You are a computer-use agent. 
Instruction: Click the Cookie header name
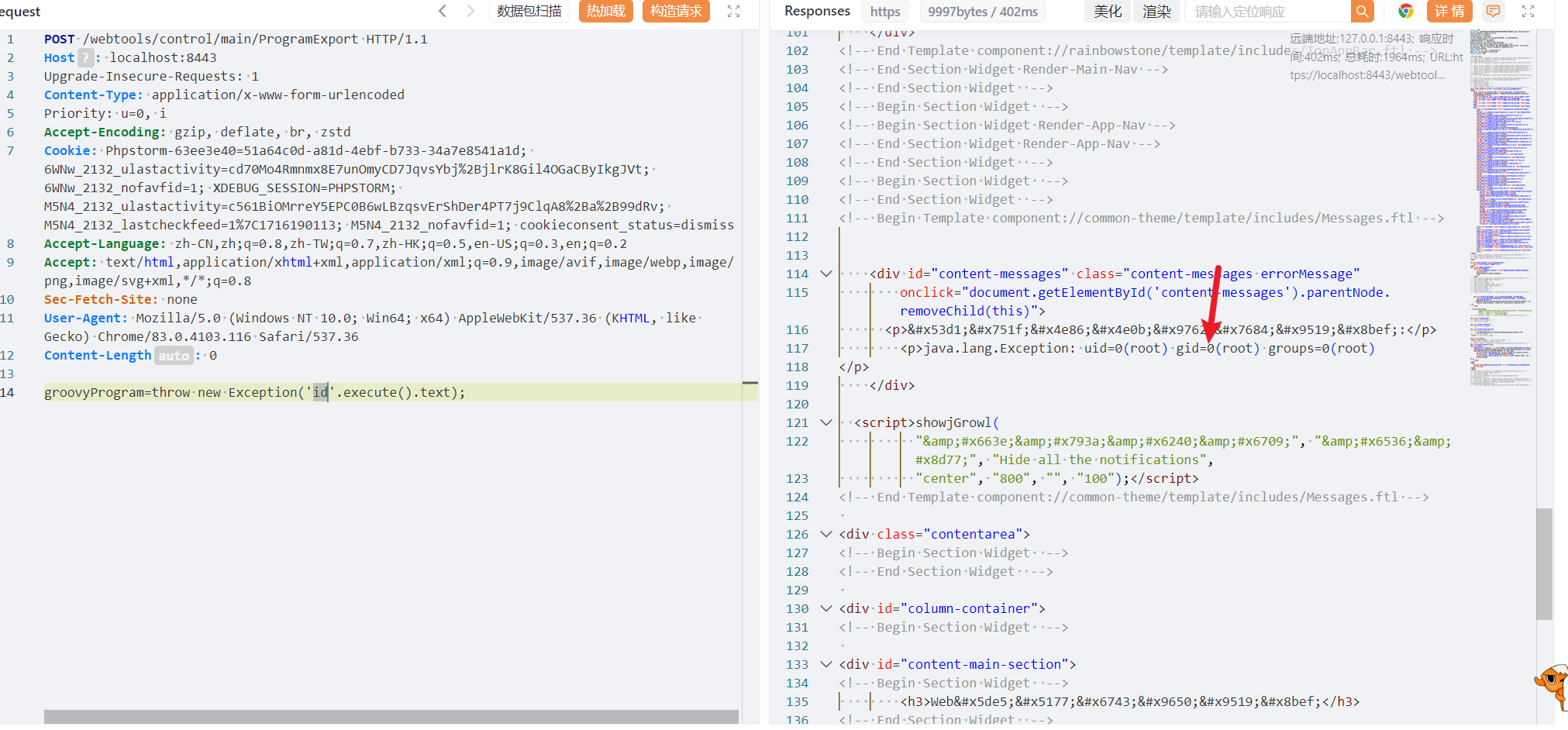pos(71,150)
